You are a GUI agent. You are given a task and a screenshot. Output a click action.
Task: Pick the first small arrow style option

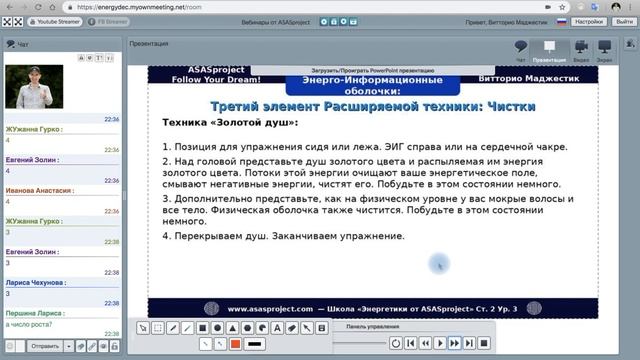click(205, 344)
